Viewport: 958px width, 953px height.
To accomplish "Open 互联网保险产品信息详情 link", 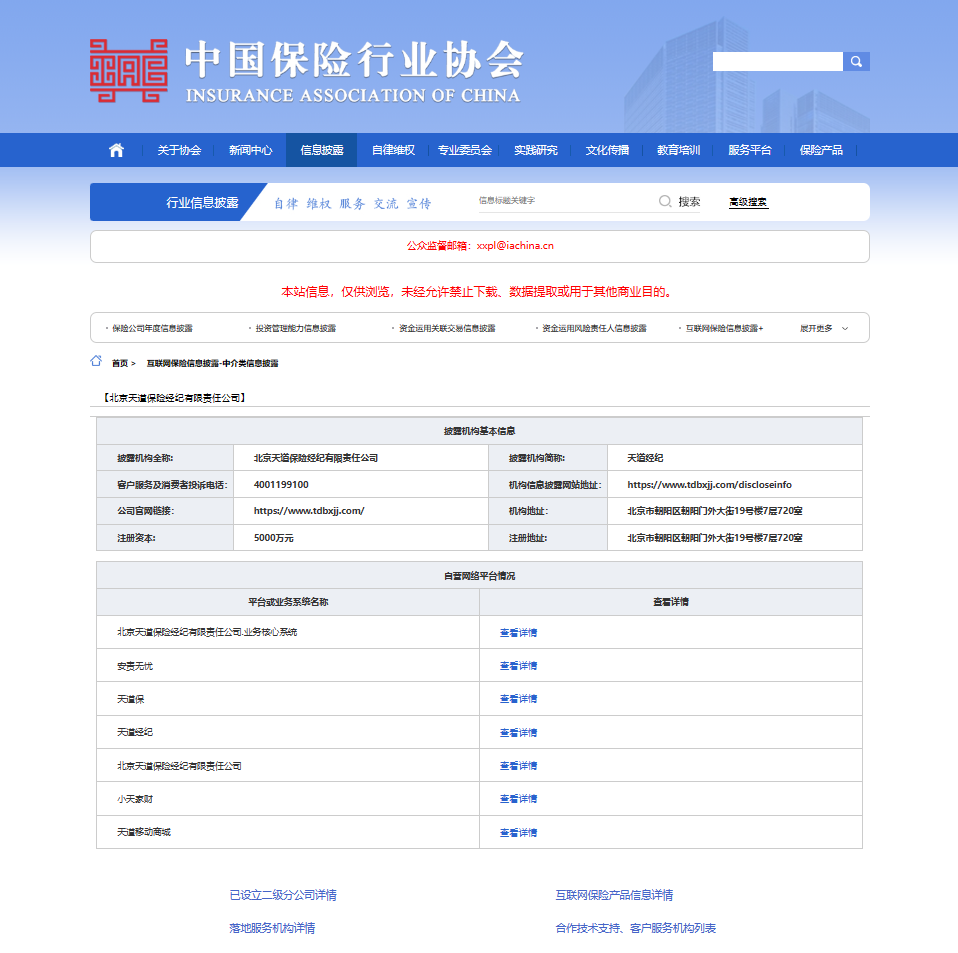I will point(614,895).
